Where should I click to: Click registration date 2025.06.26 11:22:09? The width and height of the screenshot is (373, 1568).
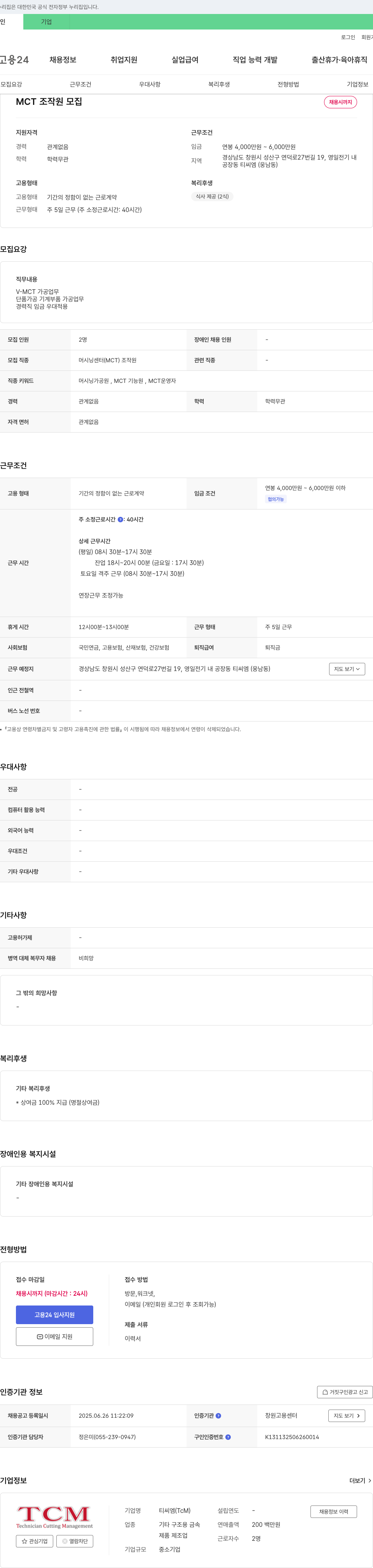[x=106, y=1415]
